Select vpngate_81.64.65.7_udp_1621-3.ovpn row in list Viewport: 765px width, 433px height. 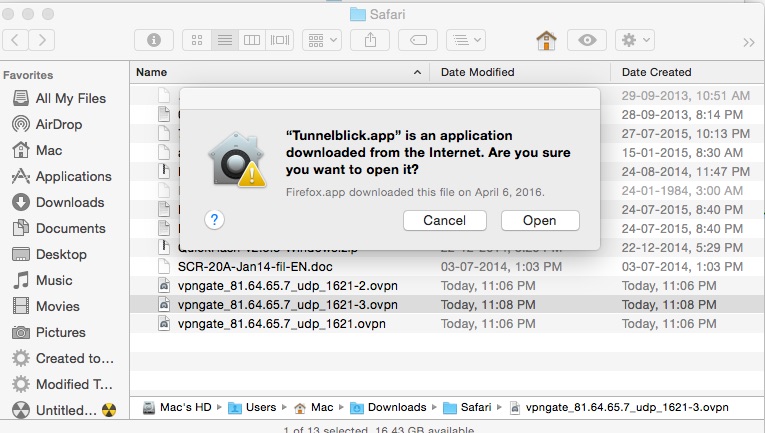(447, 305)
